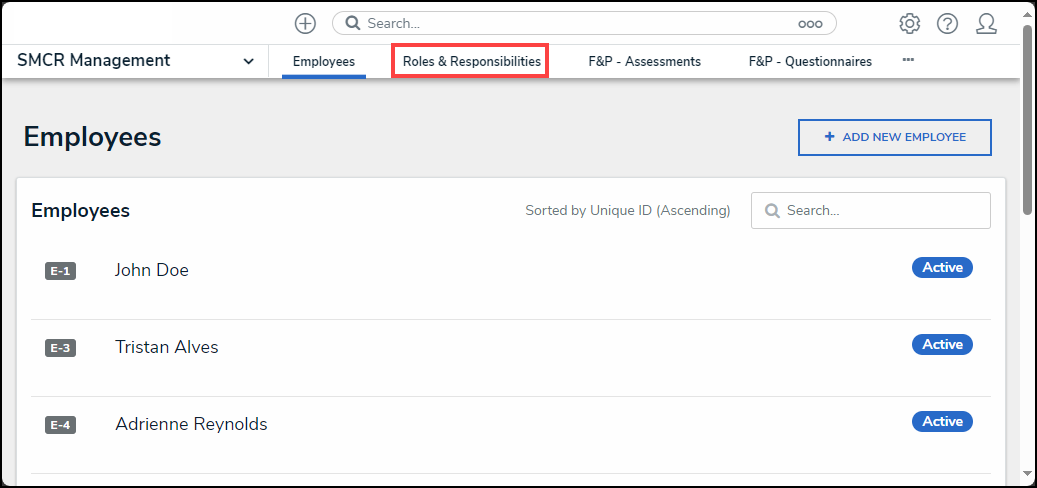Open the help question mark icon
1037x488 pixels.
click(x=947, y=24)
